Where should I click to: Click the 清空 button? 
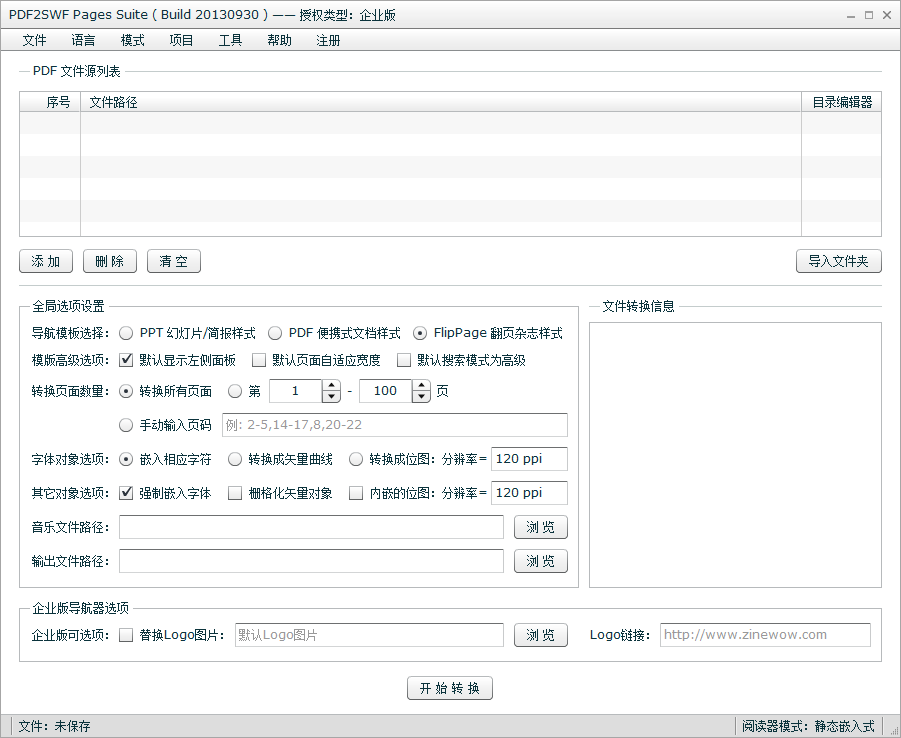(174, 261)
